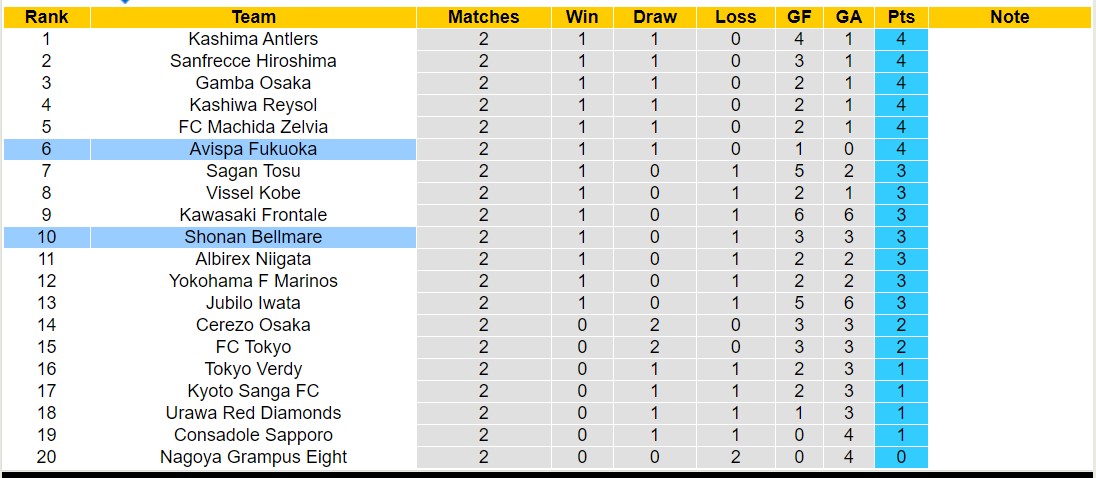
Task: Click the Kawasaki Frontale team name
Action: [x=253, y=215]
